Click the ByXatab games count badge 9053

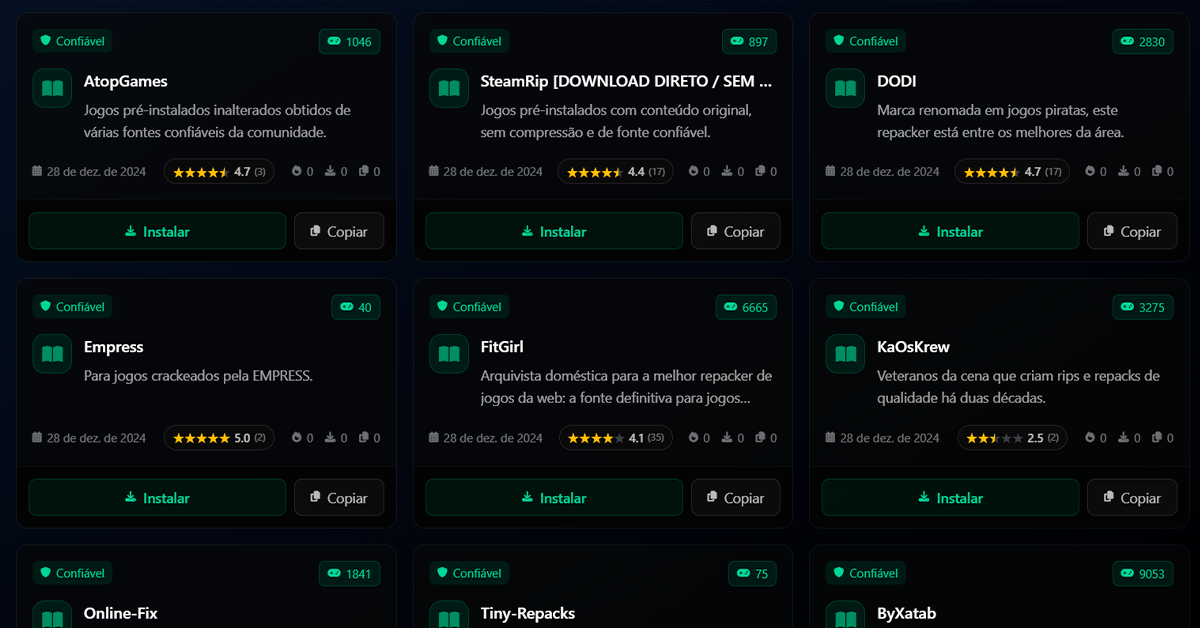1143,573
